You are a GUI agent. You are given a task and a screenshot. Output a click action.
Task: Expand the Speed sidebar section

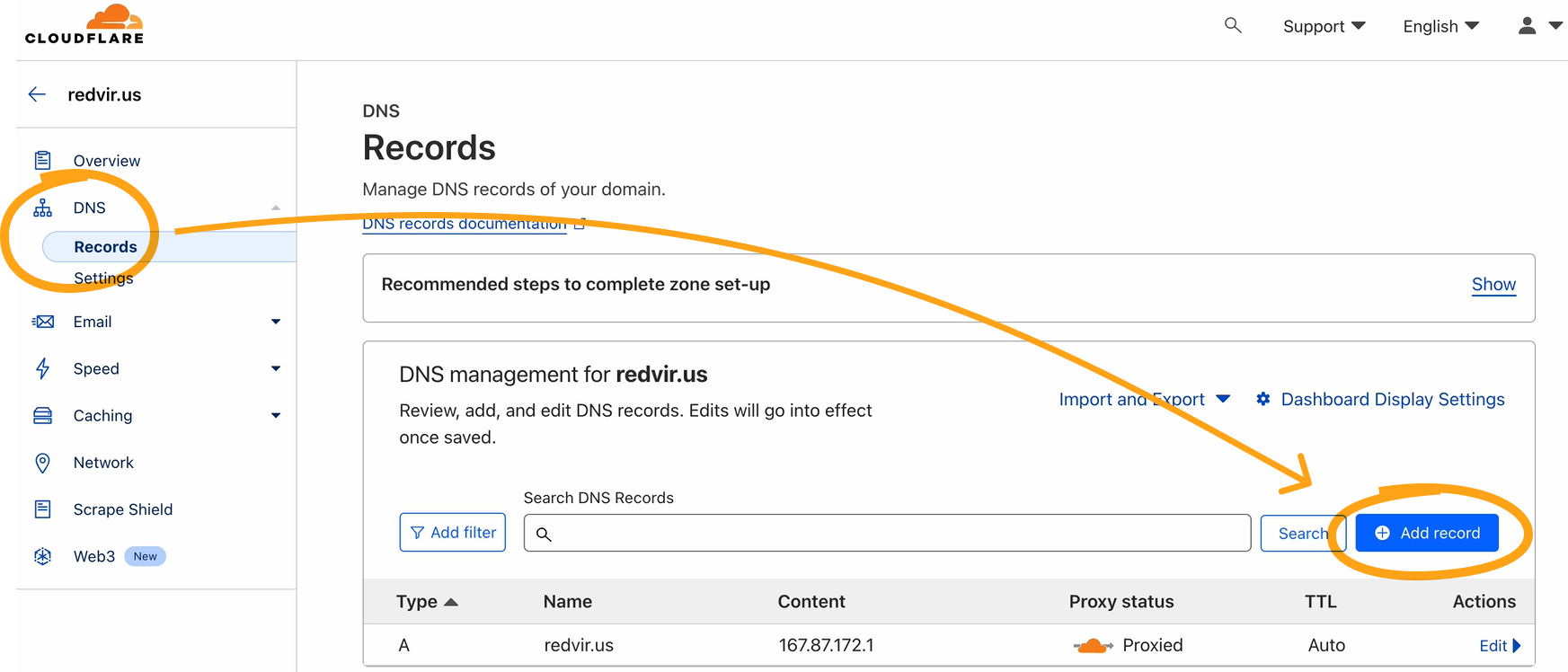(x=275, y=368)
